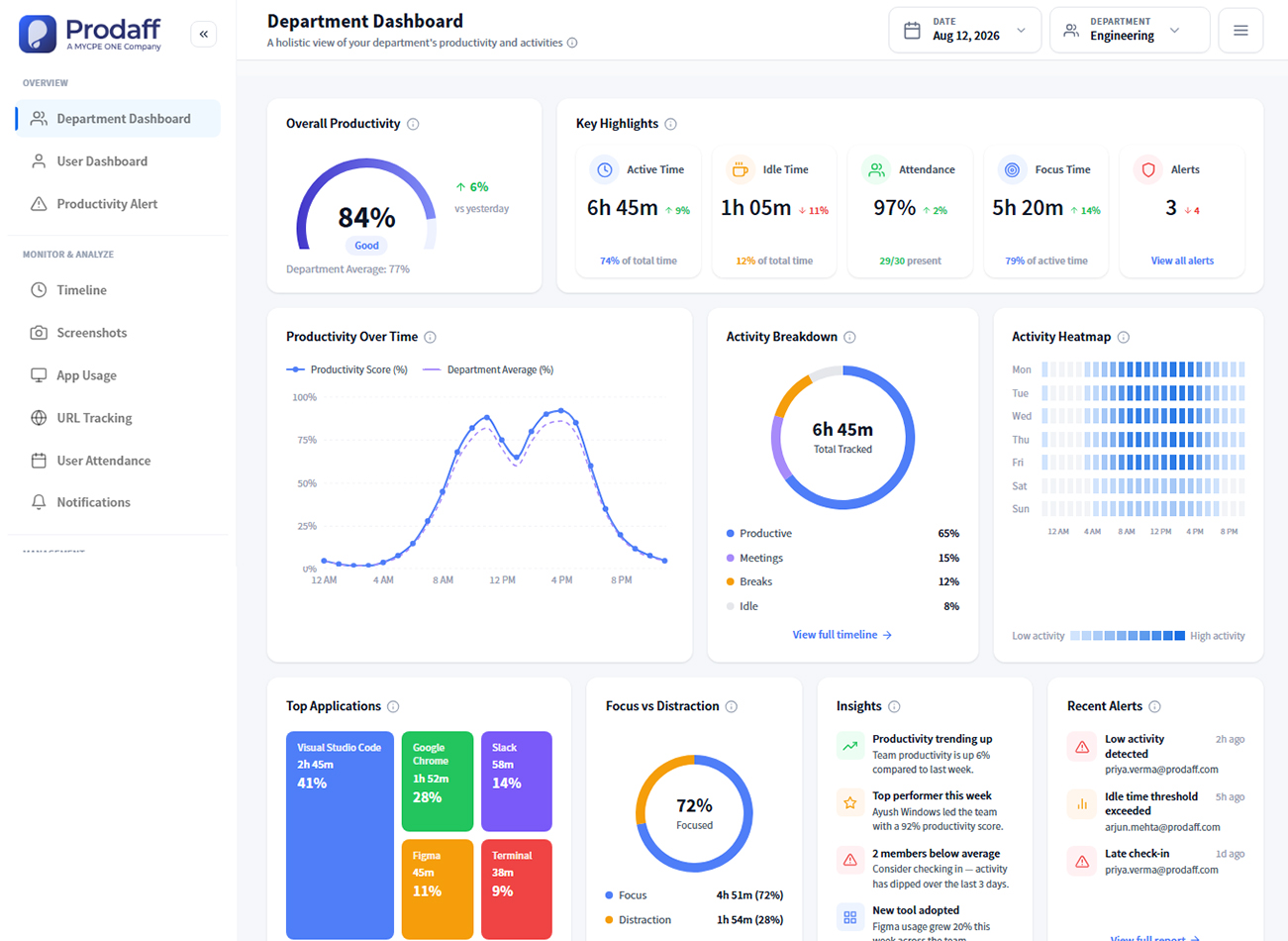Click the 84% overall productivity gauge
The image size is (1288, 941).
pyautogui.click(x=366, y=205)
